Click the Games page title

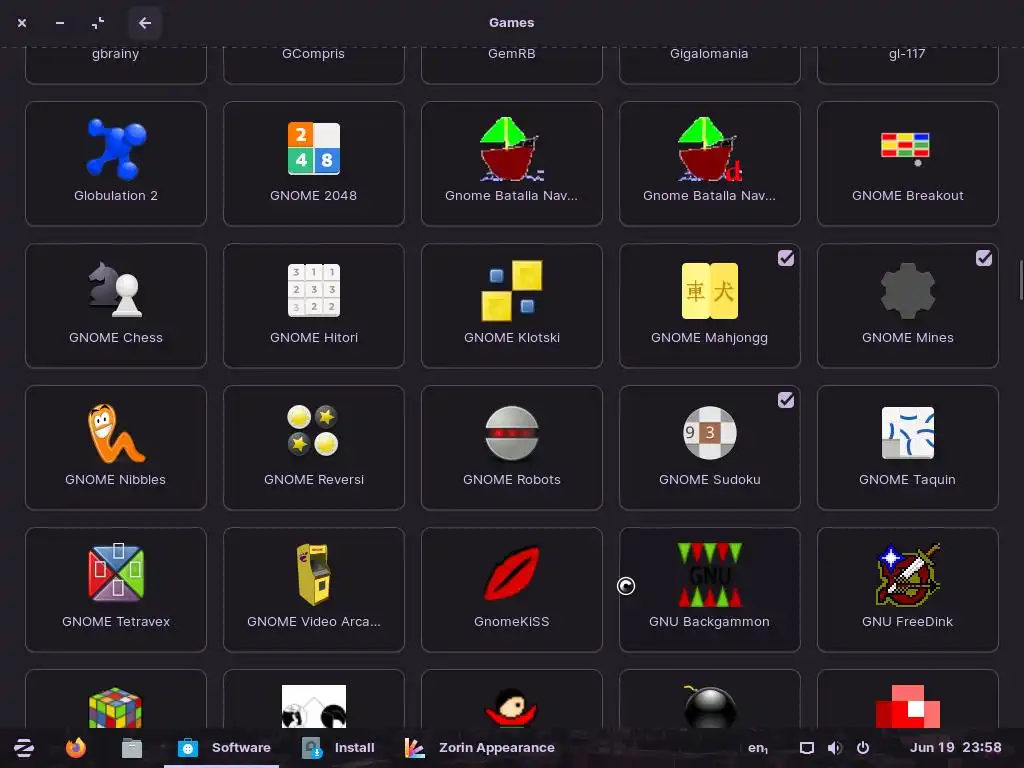[511, 23]
